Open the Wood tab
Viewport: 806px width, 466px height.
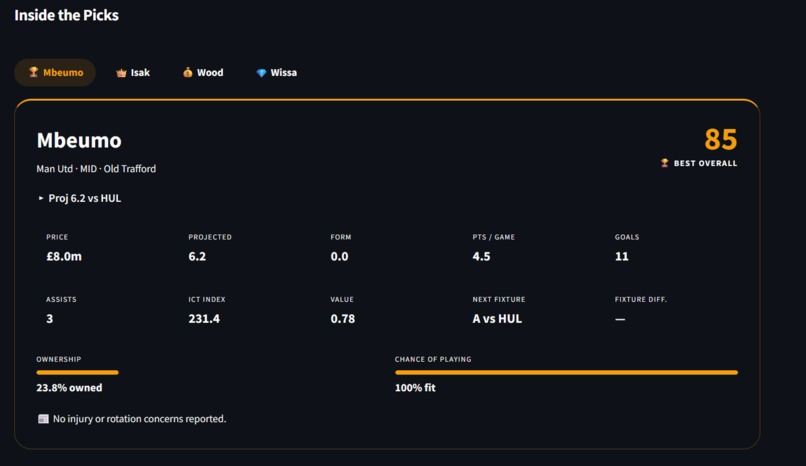point(203,72)
